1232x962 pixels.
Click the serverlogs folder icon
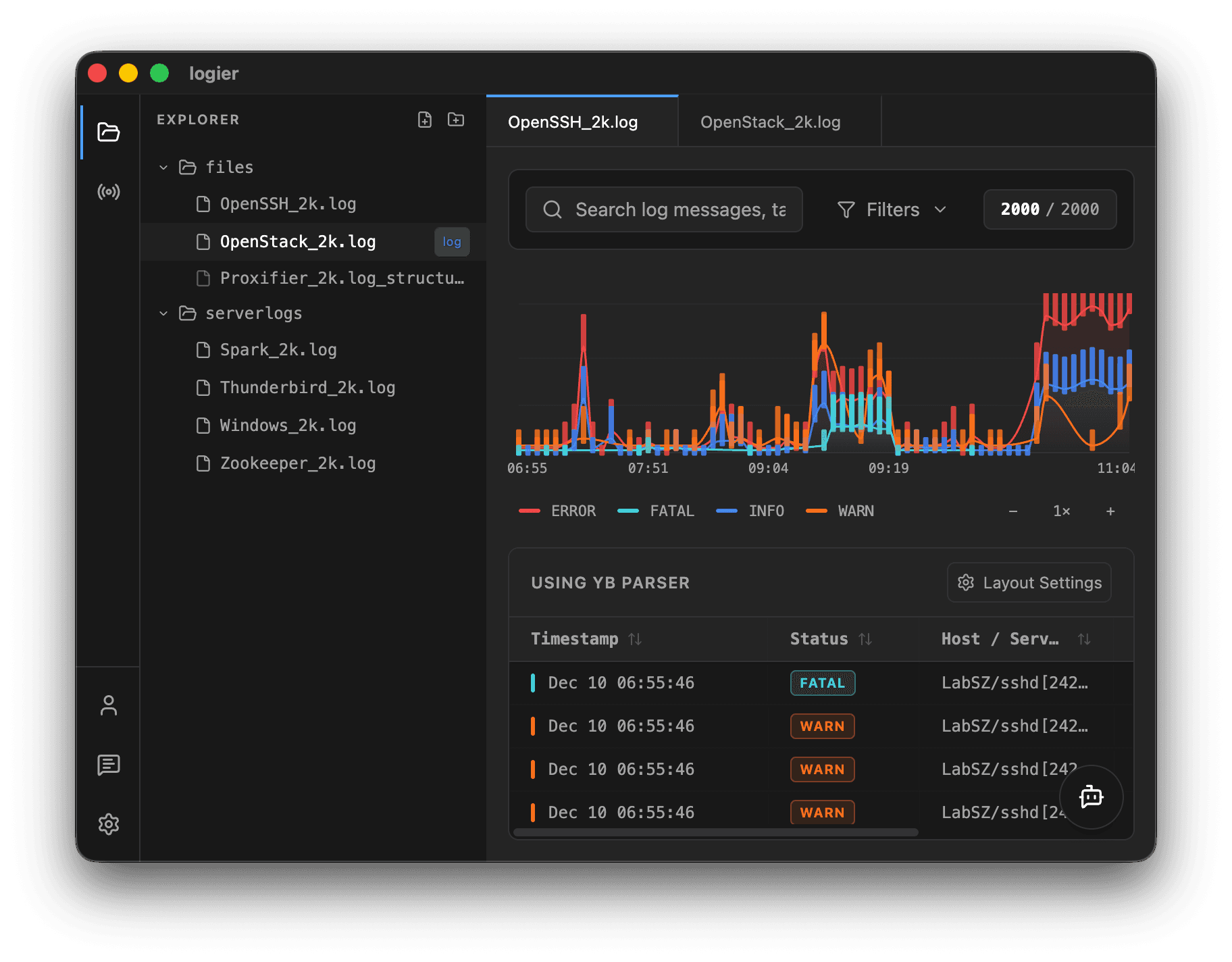[187, 313]
